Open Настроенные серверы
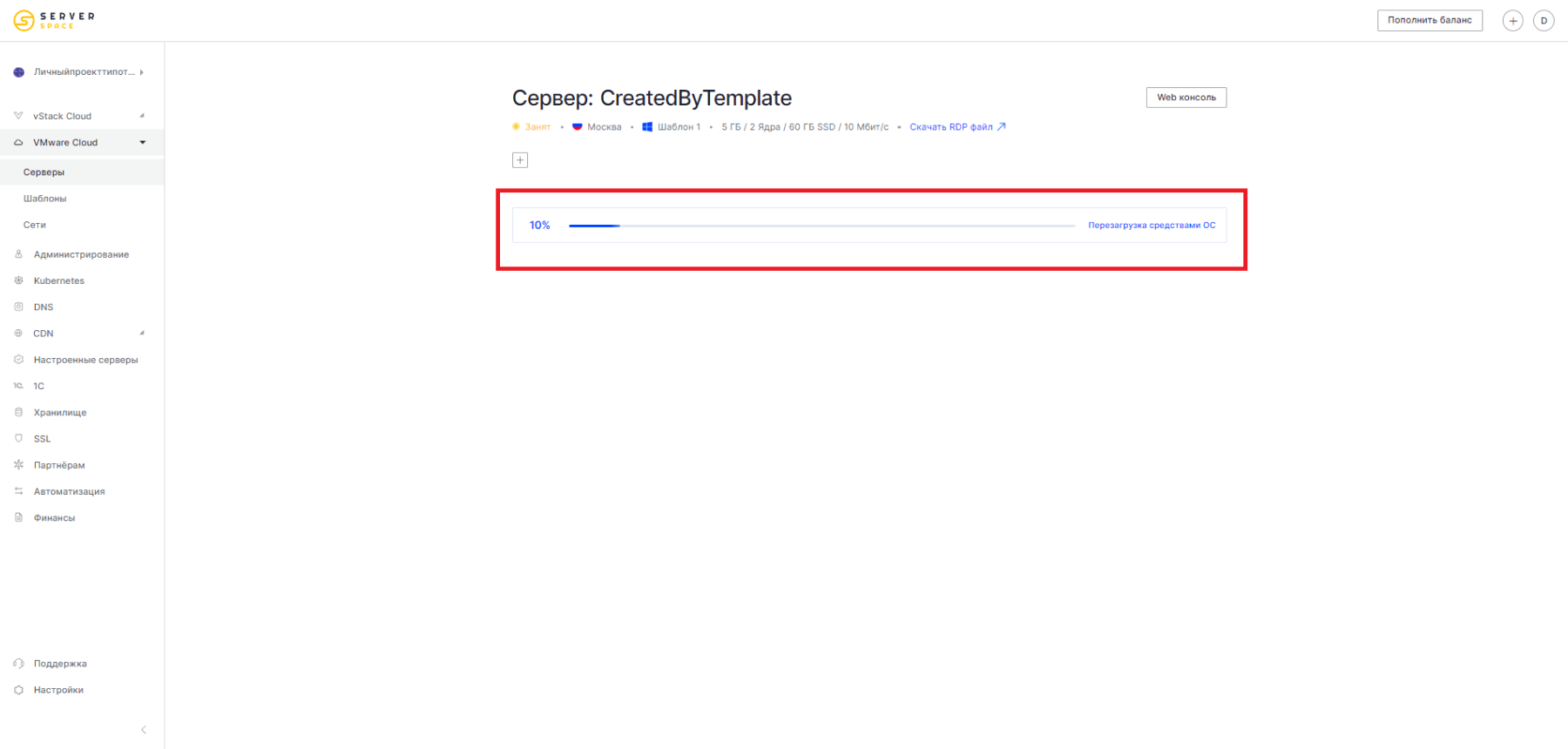 pos(85,360)
